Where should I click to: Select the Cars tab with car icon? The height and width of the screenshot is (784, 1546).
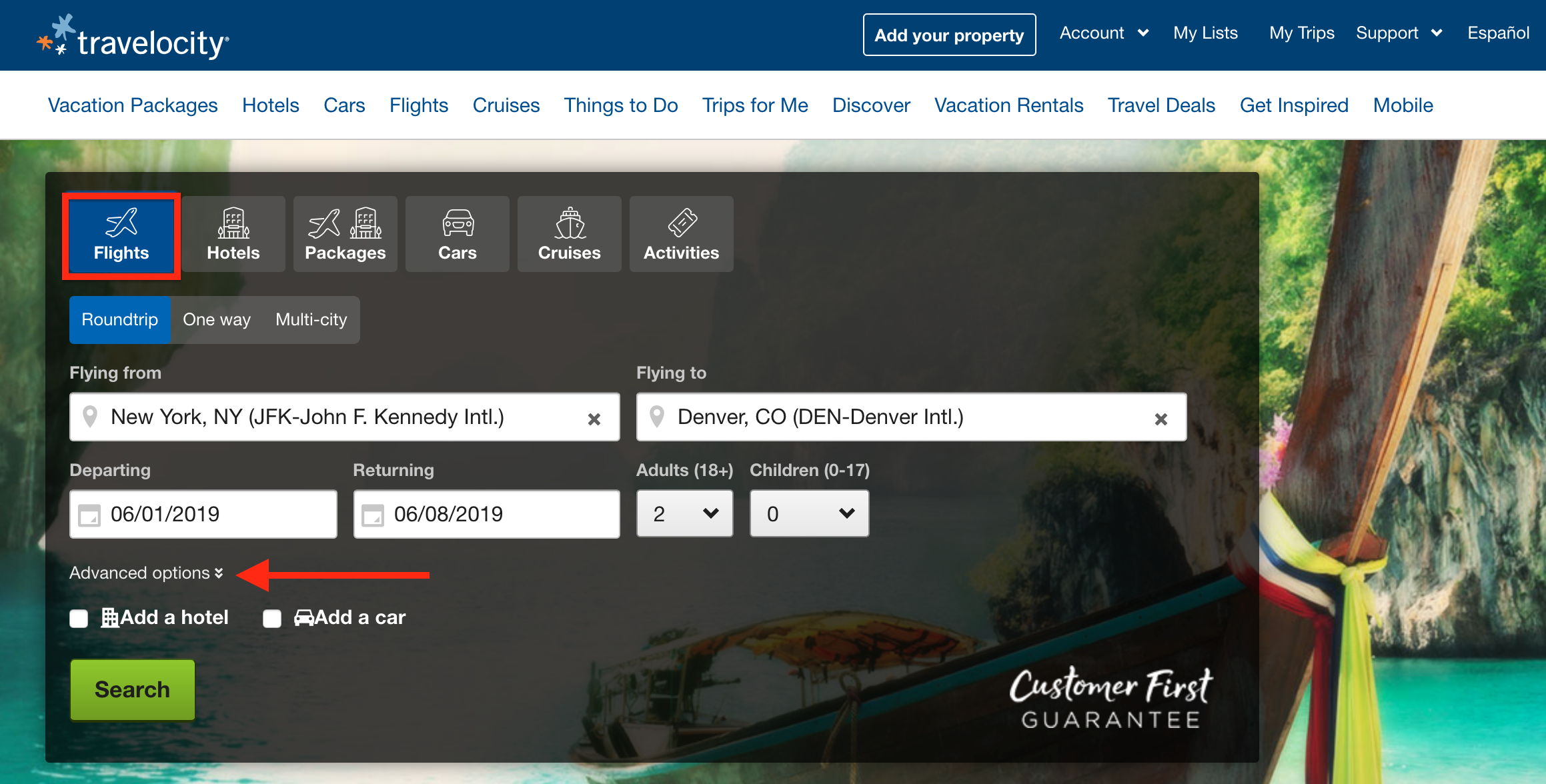click(458, 234)
